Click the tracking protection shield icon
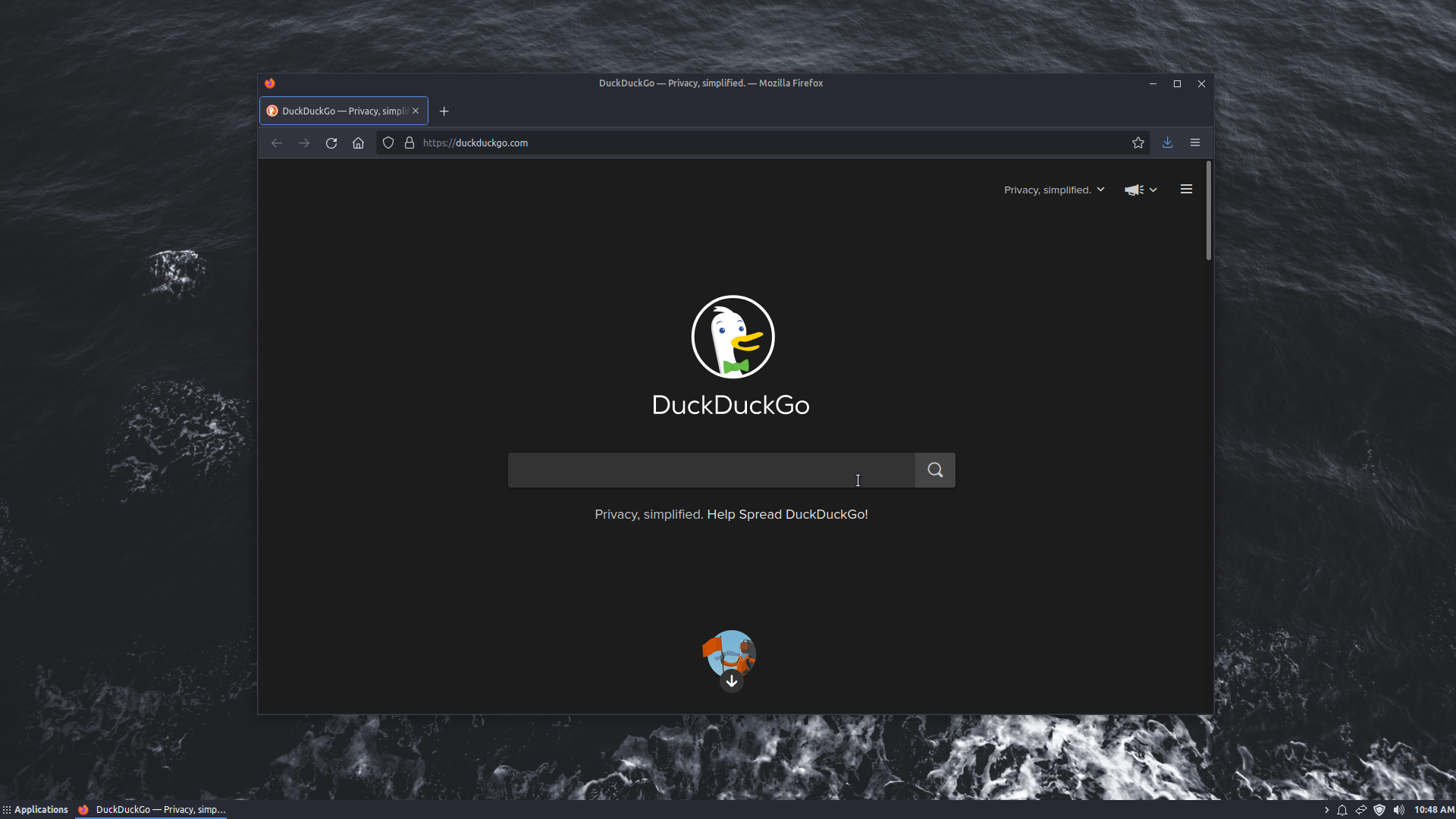Image resolution: width=1456 pixels, height=819 pixels. pyautogui.click(x=388, y=143)
